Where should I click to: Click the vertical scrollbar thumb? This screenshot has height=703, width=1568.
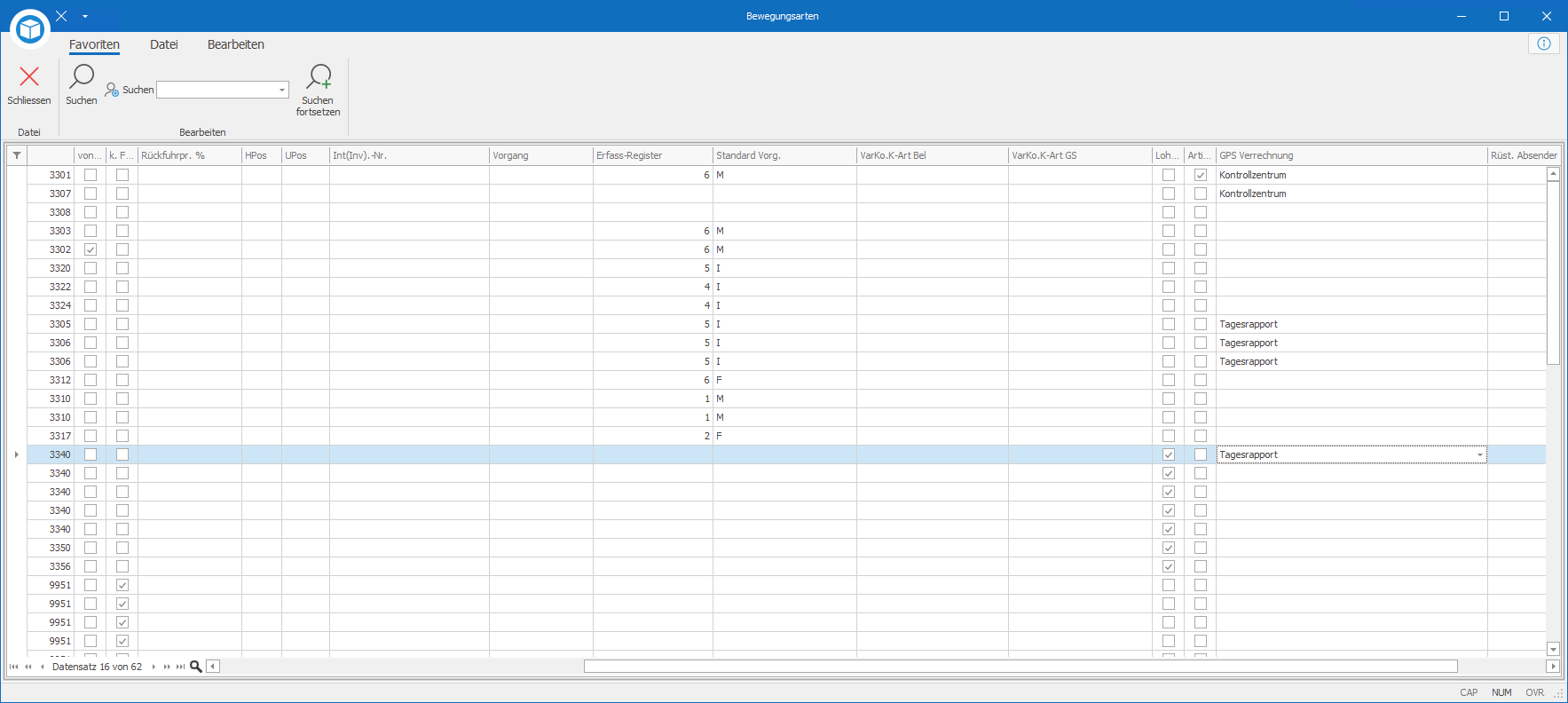pyautogui.click(x=1553, y=273)
